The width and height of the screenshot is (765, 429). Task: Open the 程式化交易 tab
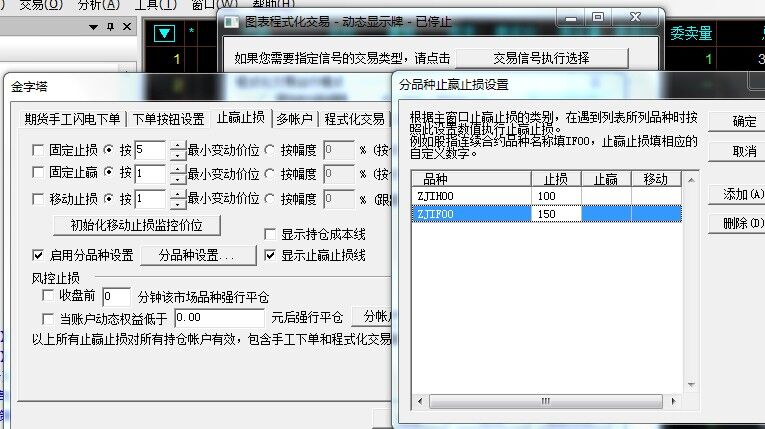coord(354,119)
